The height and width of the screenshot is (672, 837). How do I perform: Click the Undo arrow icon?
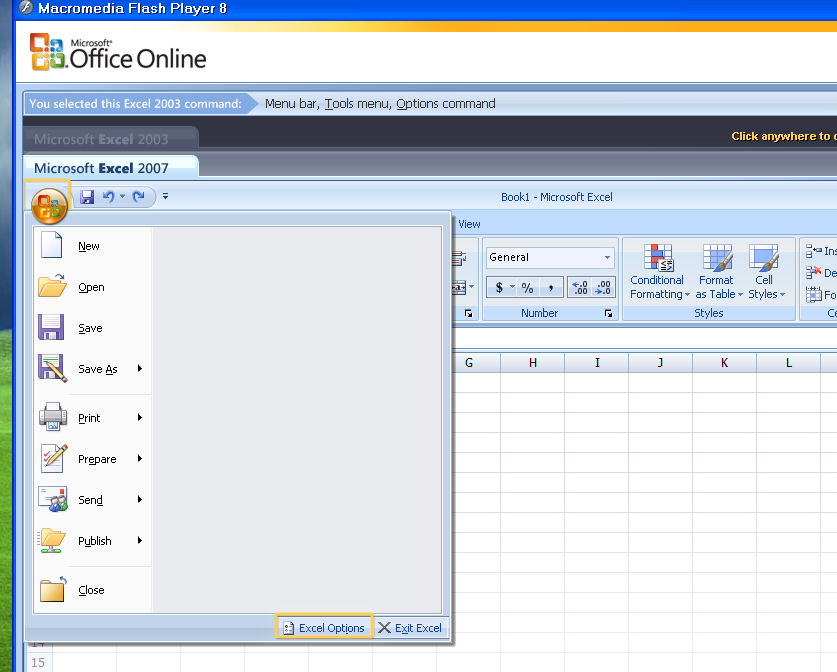[x=109, y=197]
